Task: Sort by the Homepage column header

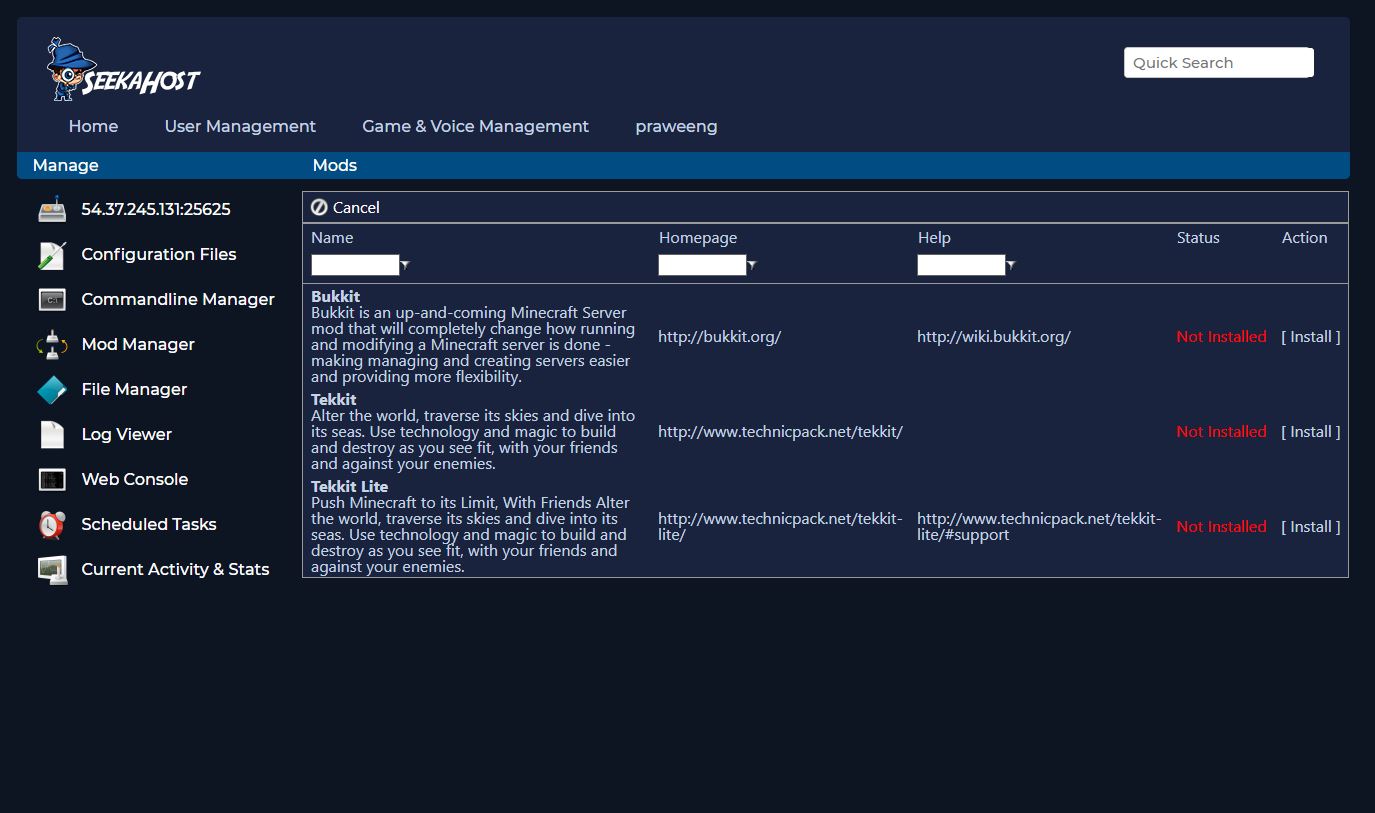Action: (698, 238)
